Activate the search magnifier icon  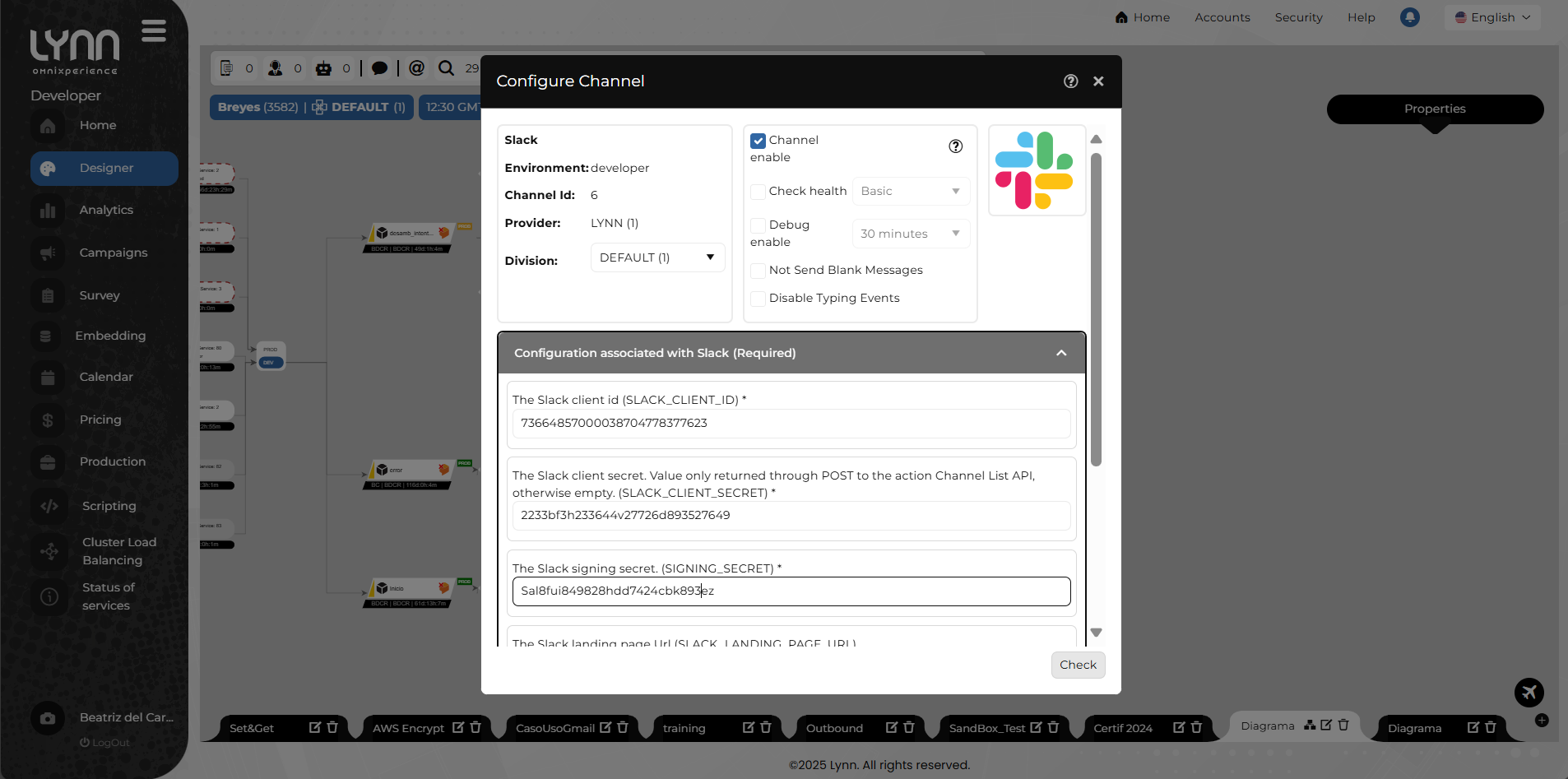(448, 68)
